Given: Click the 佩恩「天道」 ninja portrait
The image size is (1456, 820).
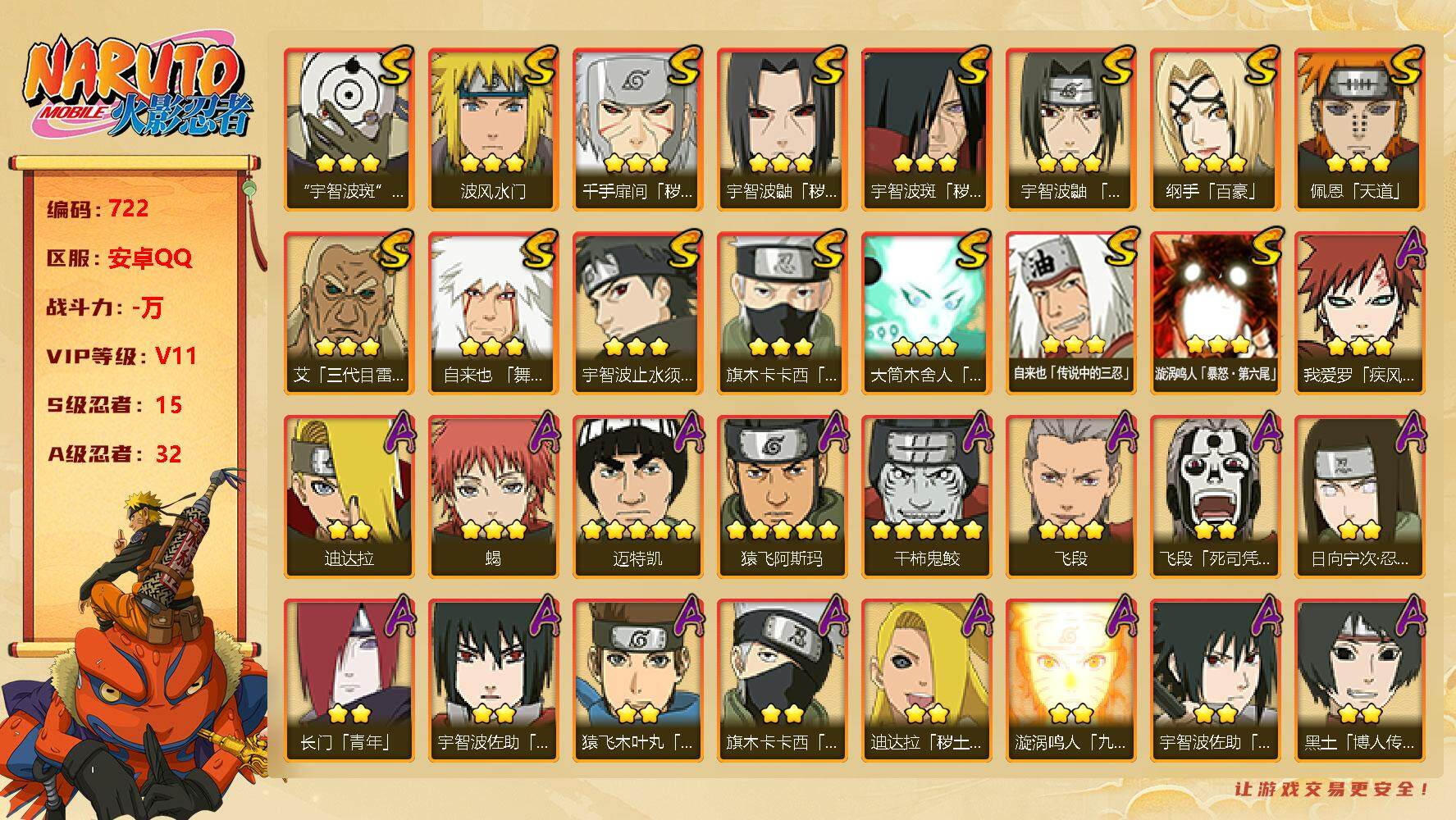Looking at the screenshot, I should pos(1359,129).
